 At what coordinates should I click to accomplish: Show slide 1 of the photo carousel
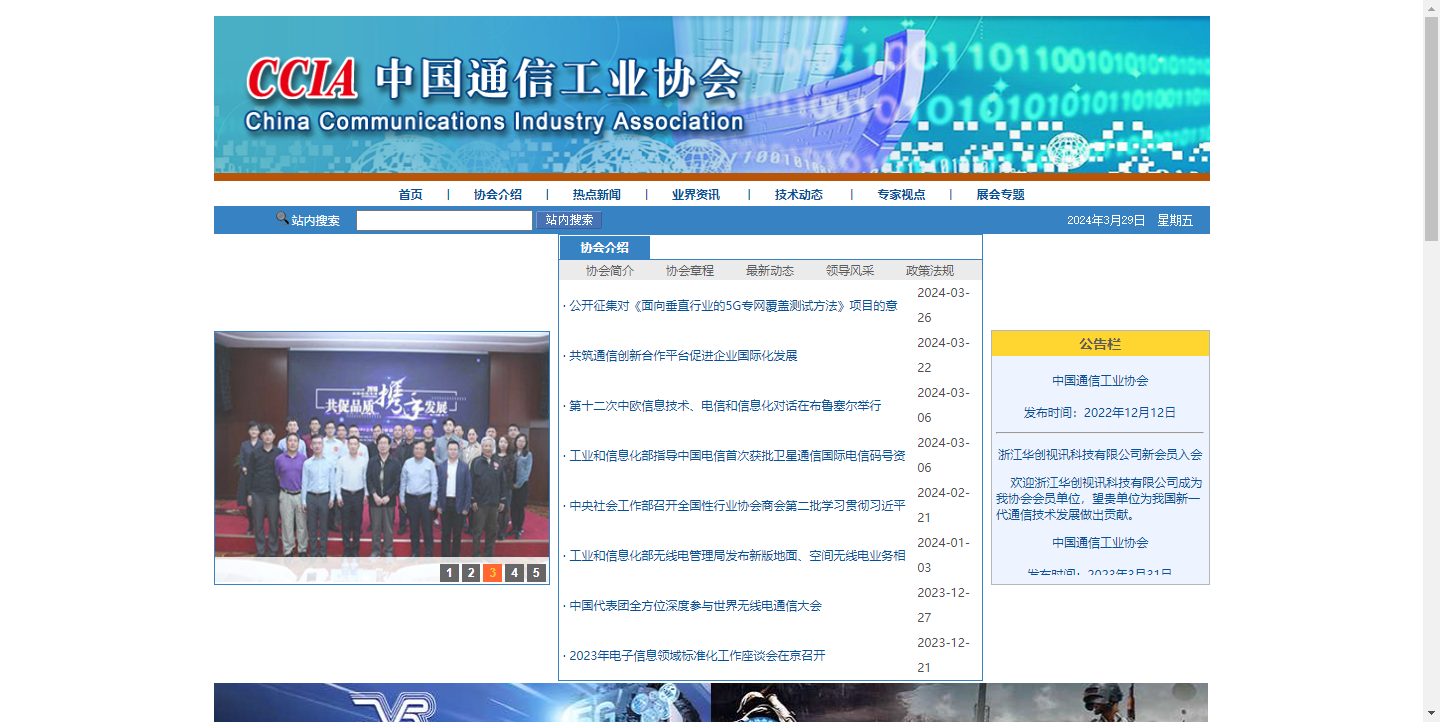(449, 573)
